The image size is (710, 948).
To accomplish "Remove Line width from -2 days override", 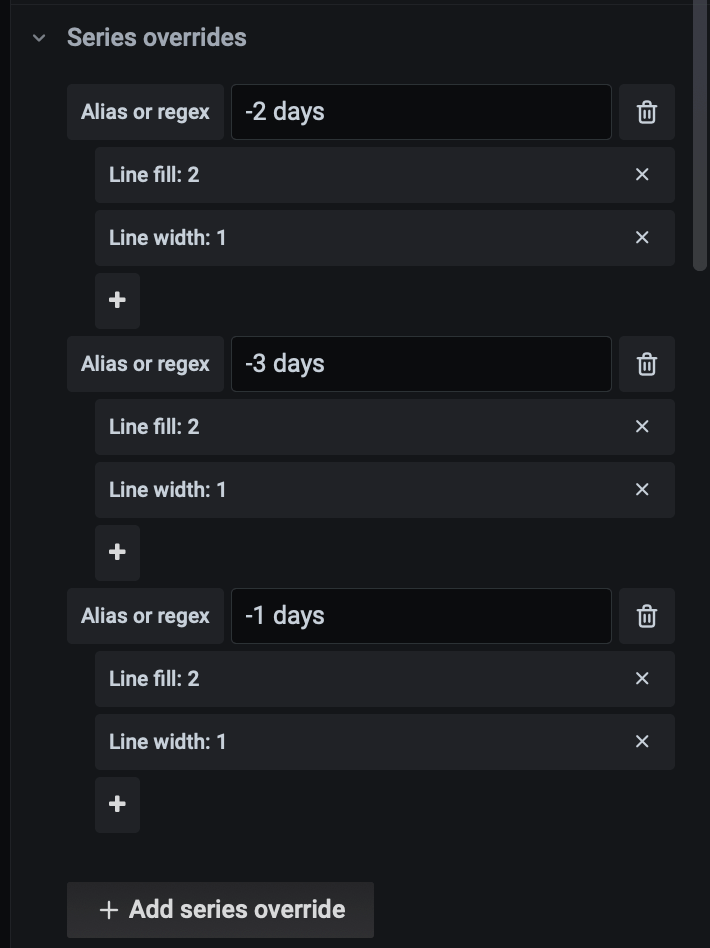I will 642,238.
